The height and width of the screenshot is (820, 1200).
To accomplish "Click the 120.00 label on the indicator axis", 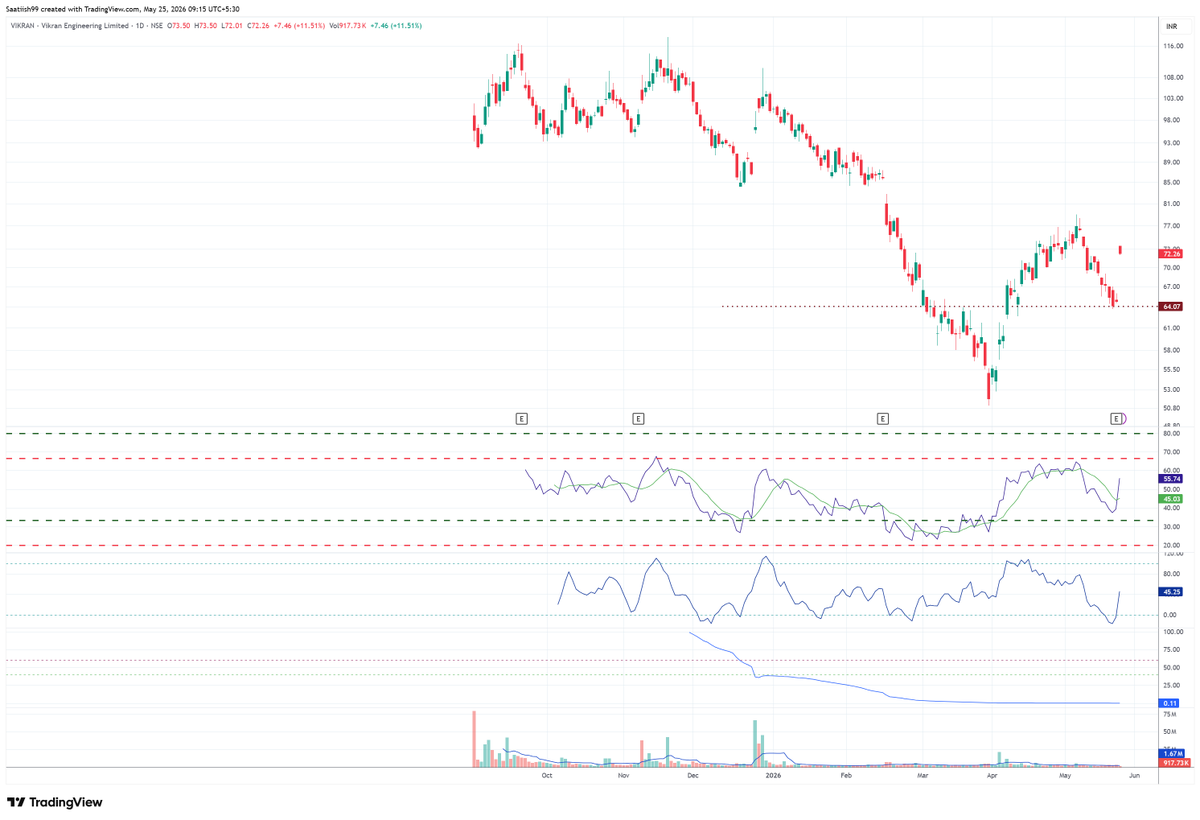I will [1172, 553].
